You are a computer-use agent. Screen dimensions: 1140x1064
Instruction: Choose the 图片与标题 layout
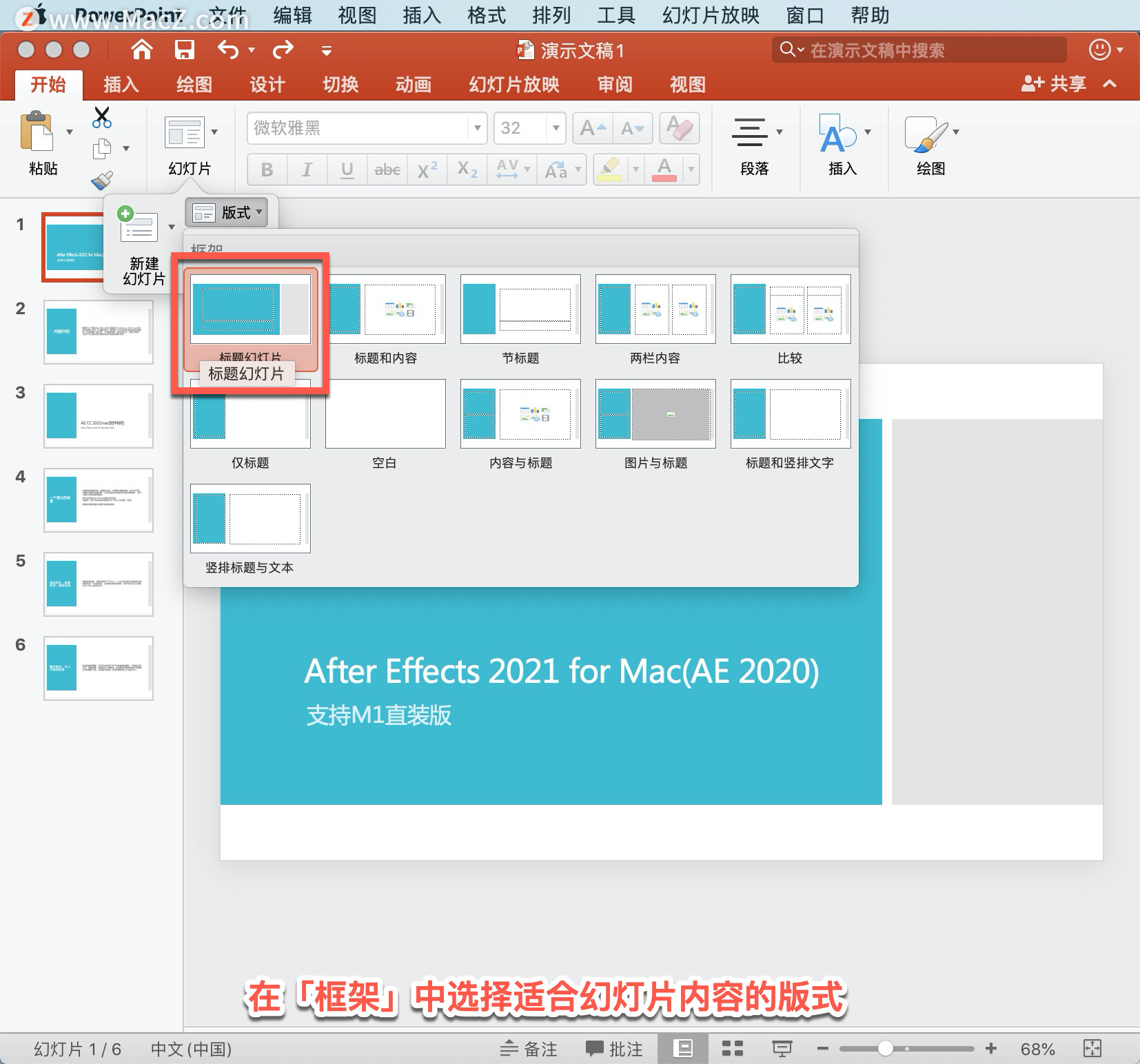pyautogui.click(x=655, y=425)
